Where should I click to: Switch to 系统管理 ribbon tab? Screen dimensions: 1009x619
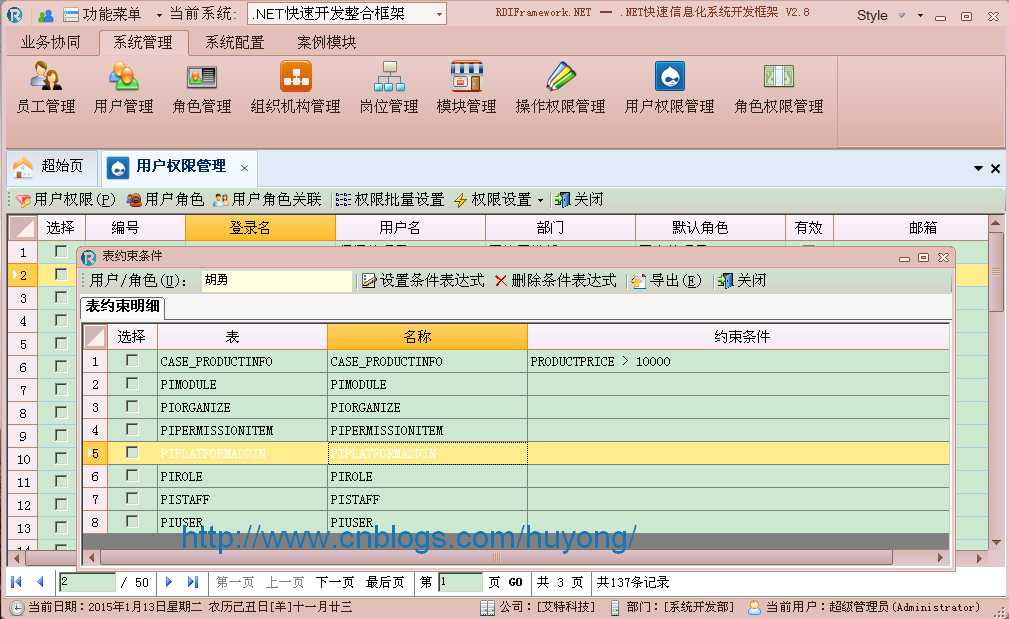tap(143, 42)
